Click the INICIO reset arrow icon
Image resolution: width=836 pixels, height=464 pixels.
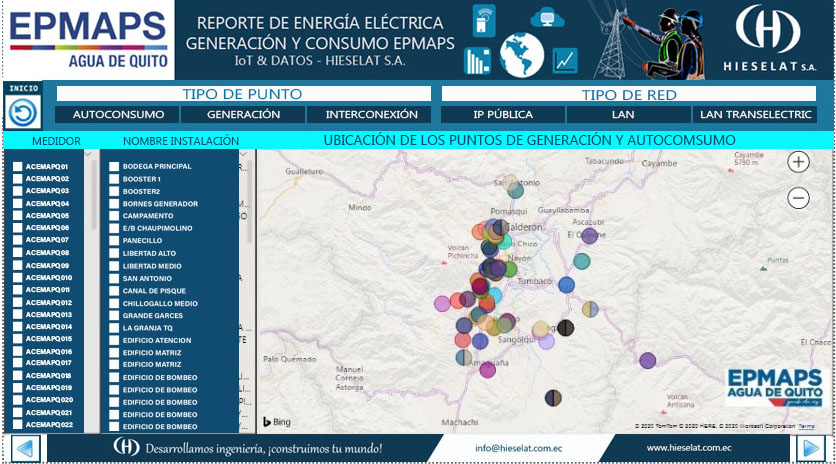tap(22, 111)
